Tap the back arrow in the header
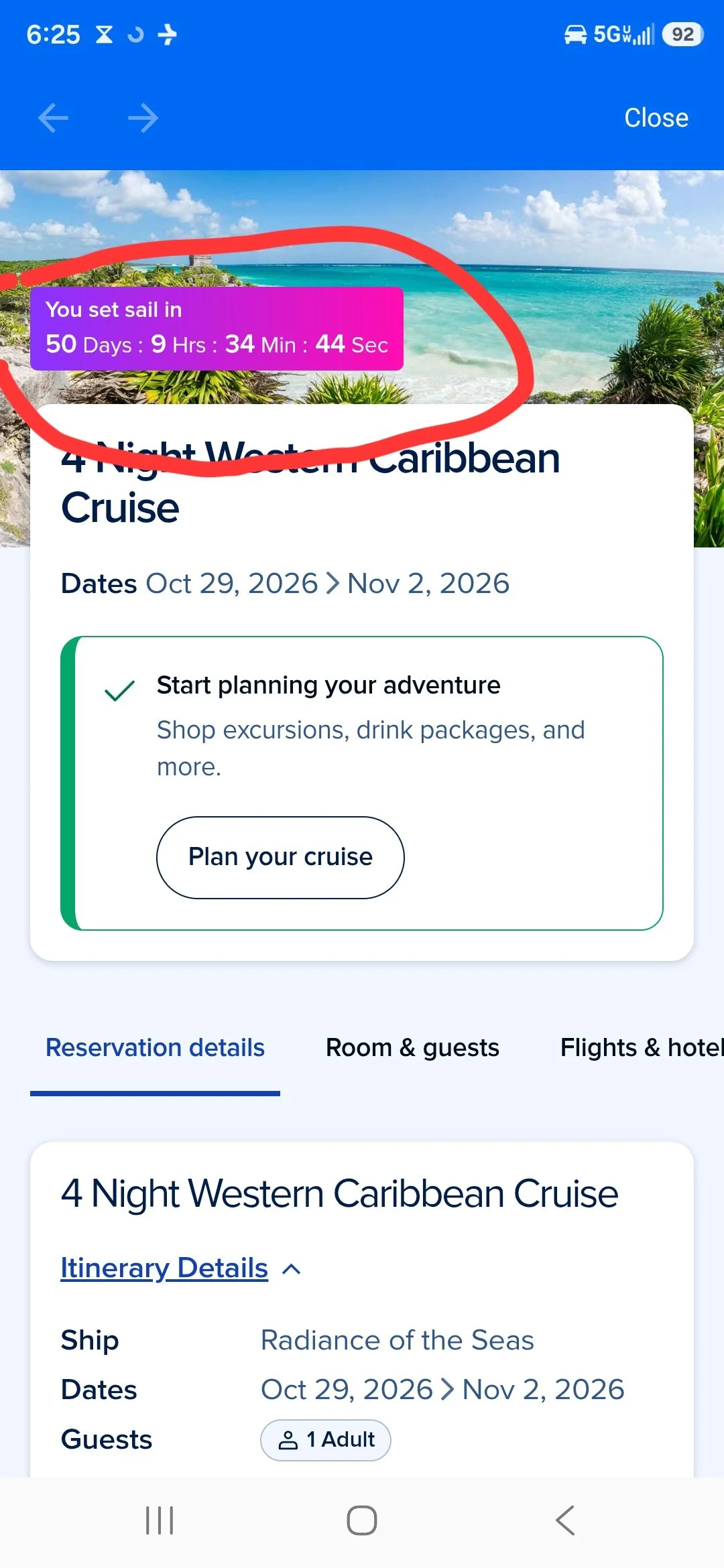 pos(54,118)
